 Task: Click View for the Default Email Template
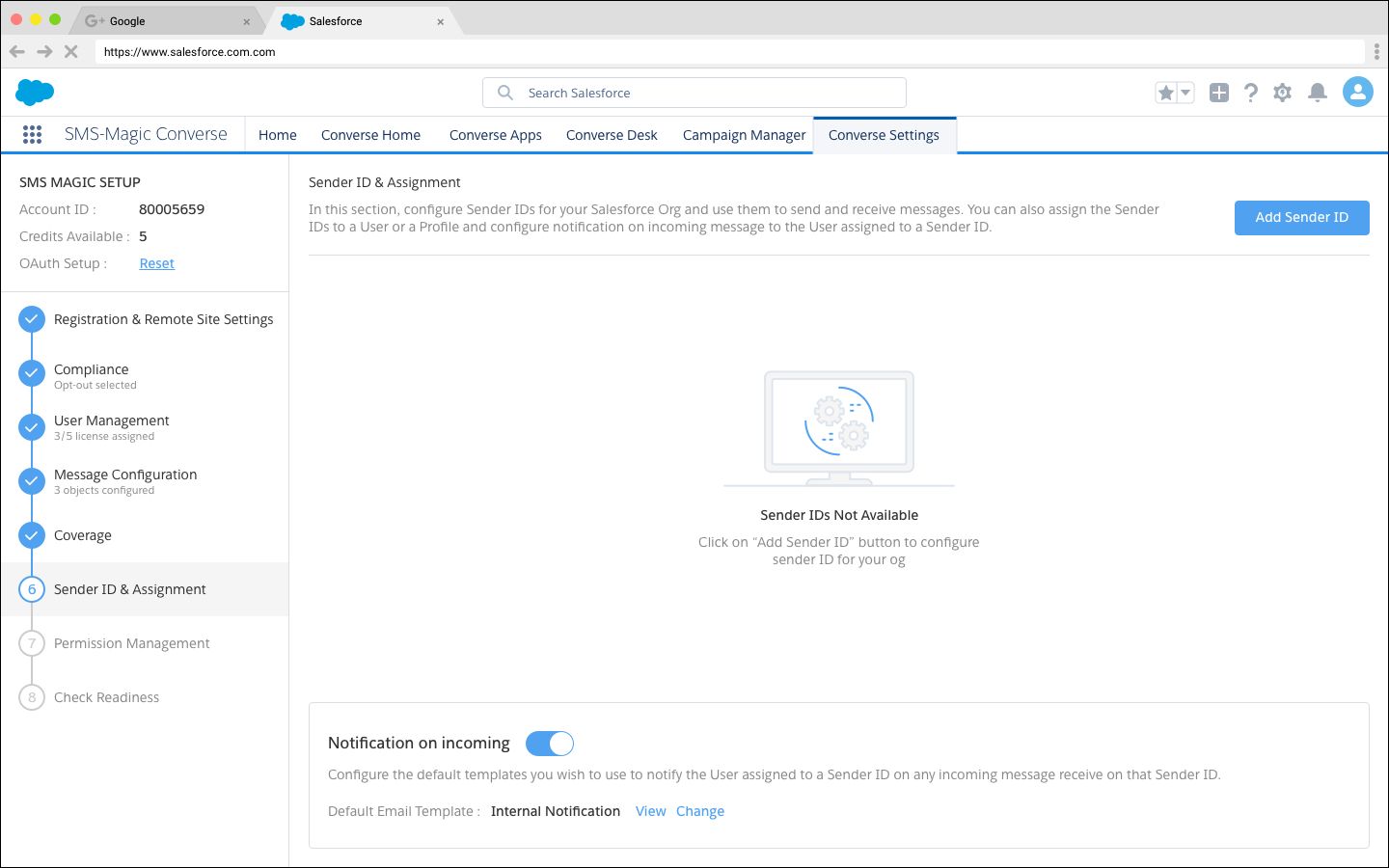tap(650, 811)
